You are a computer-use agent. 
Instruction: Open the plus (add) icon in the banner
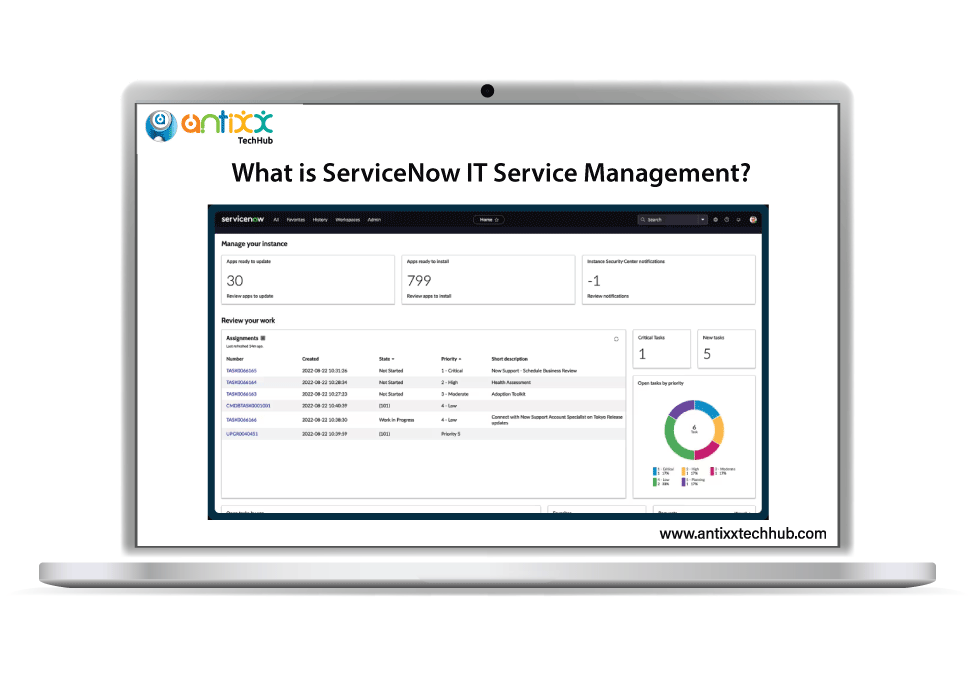(715, 219)
